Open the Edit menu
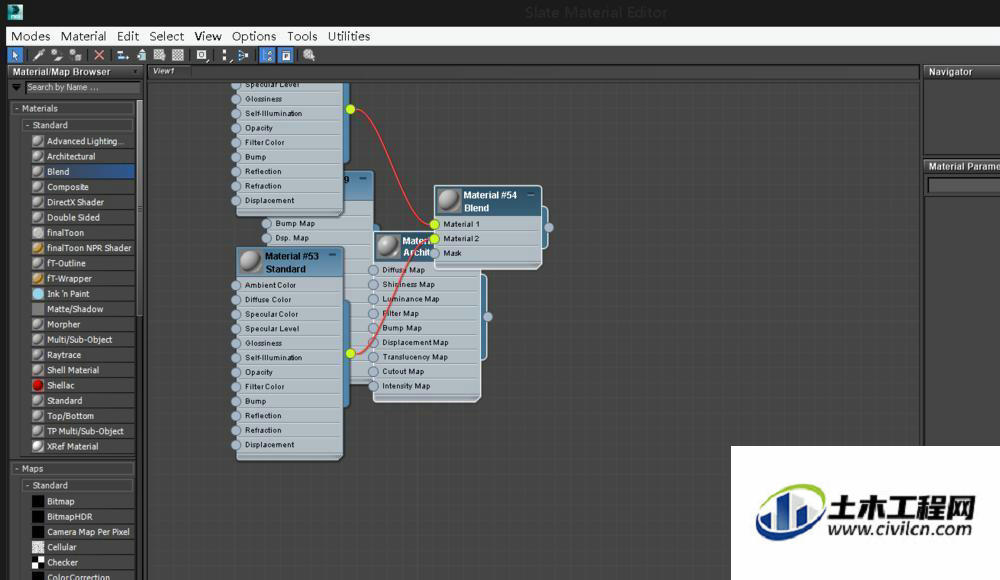This screenshot has height=580, width=1000. (x=128, y=36)
